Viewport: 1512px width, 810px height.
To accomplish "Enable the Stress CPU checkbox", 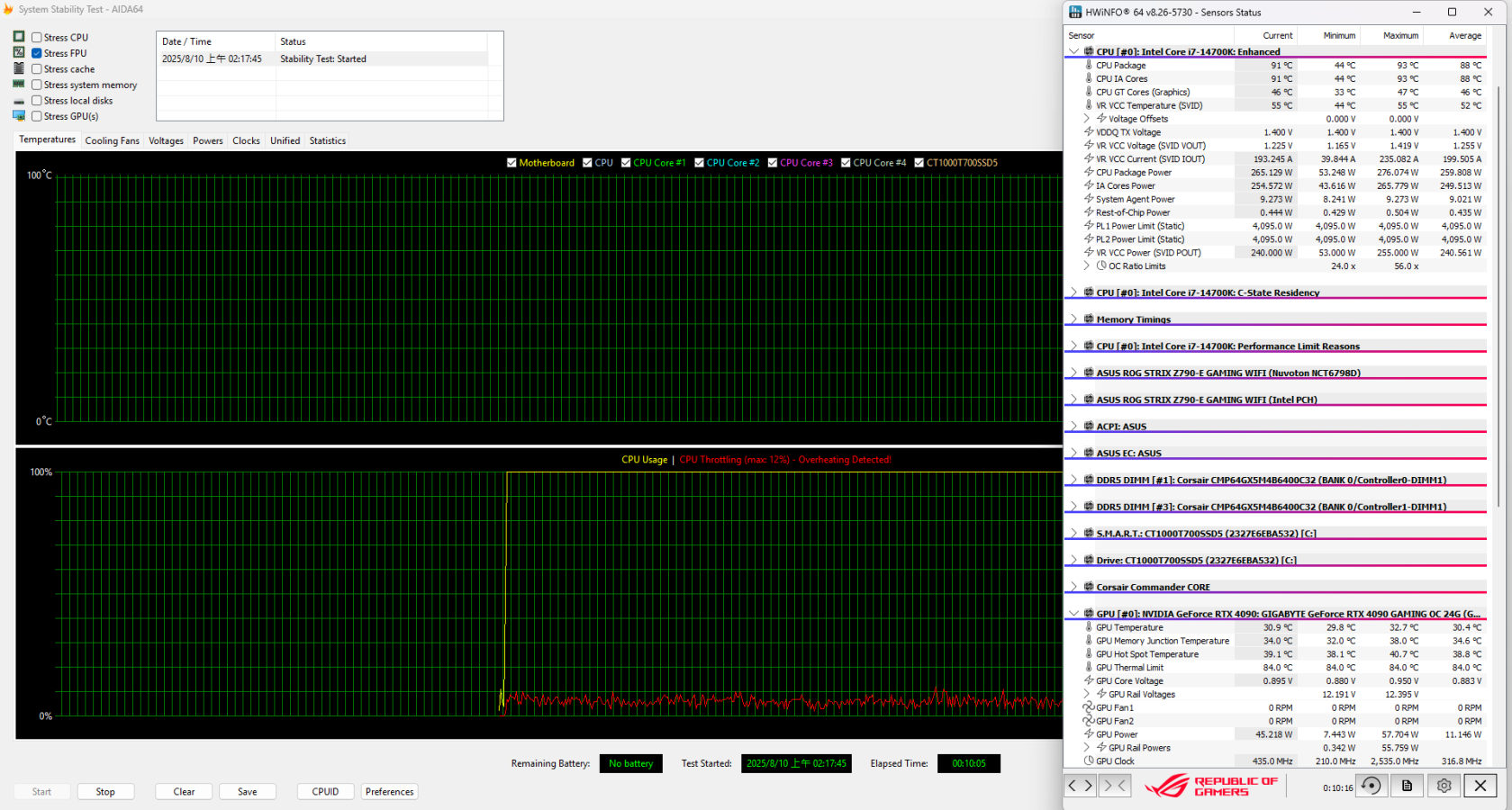I will click(37, 38).
